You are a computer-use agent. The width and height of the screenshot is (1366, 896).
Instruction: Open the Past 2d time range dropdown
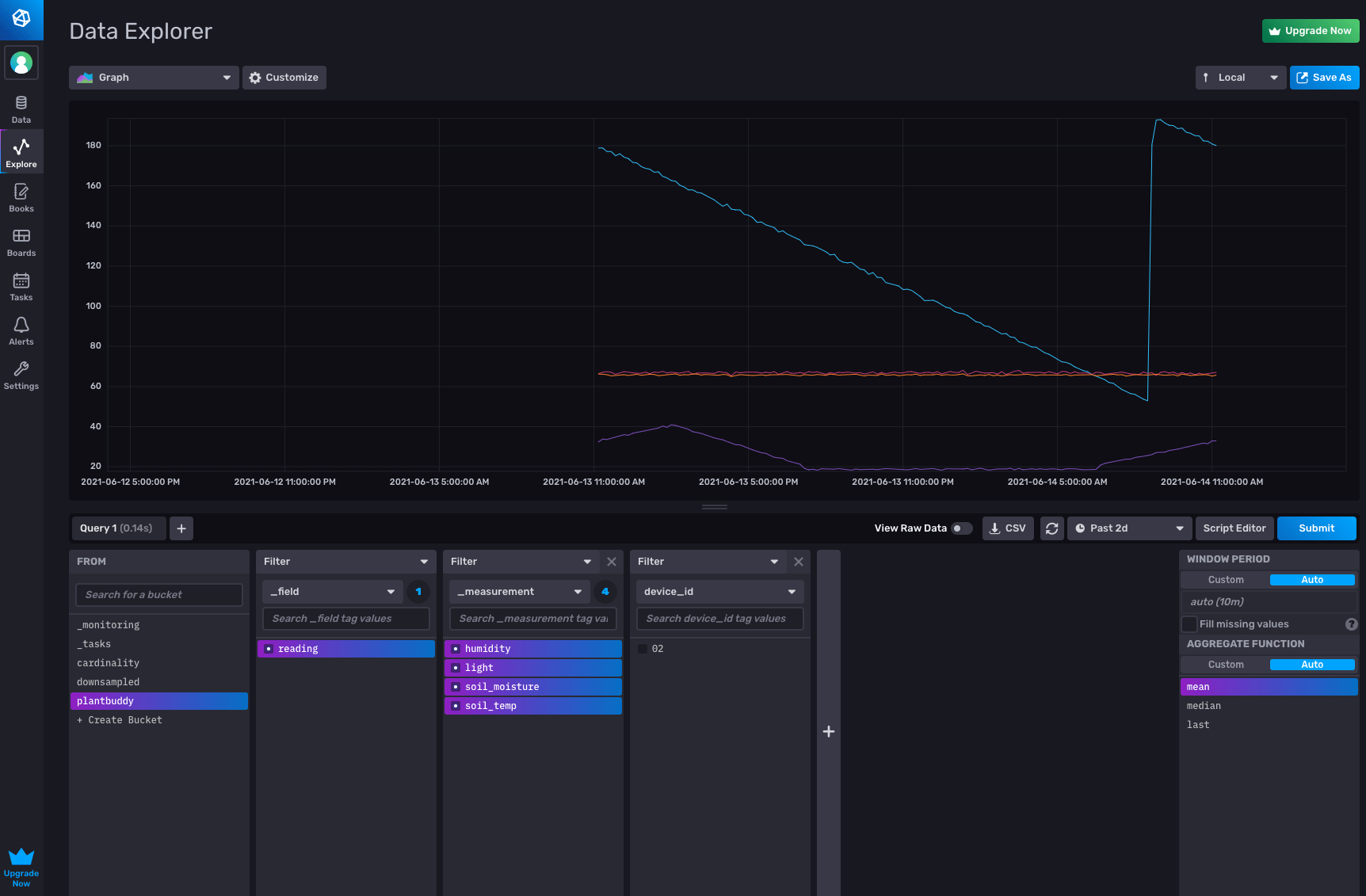click(1129, 528)
